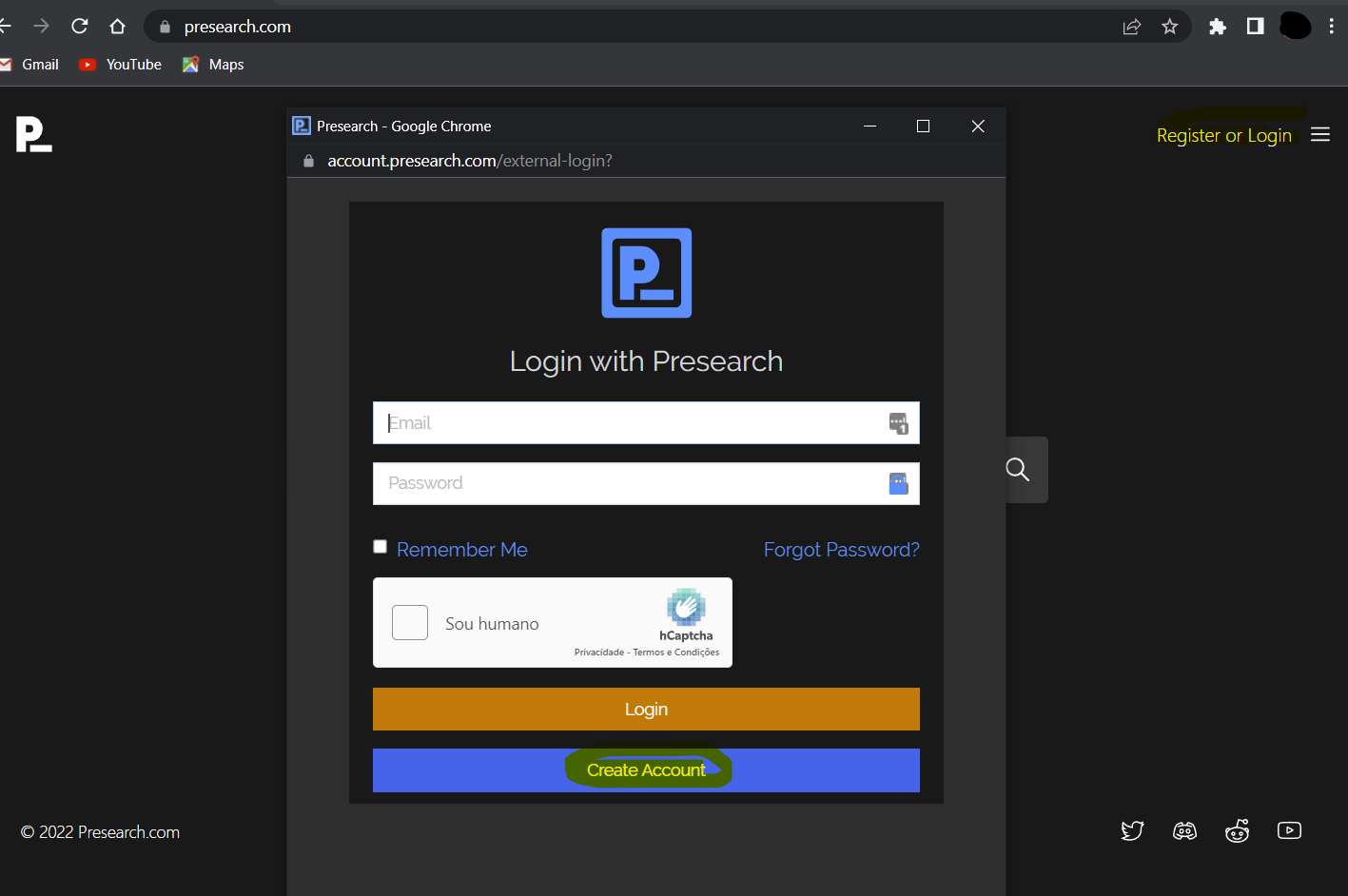The height and width of the screenshot is (896, 1348).
Task: Click the orange Login button
Action: click(x=646, y=710)
